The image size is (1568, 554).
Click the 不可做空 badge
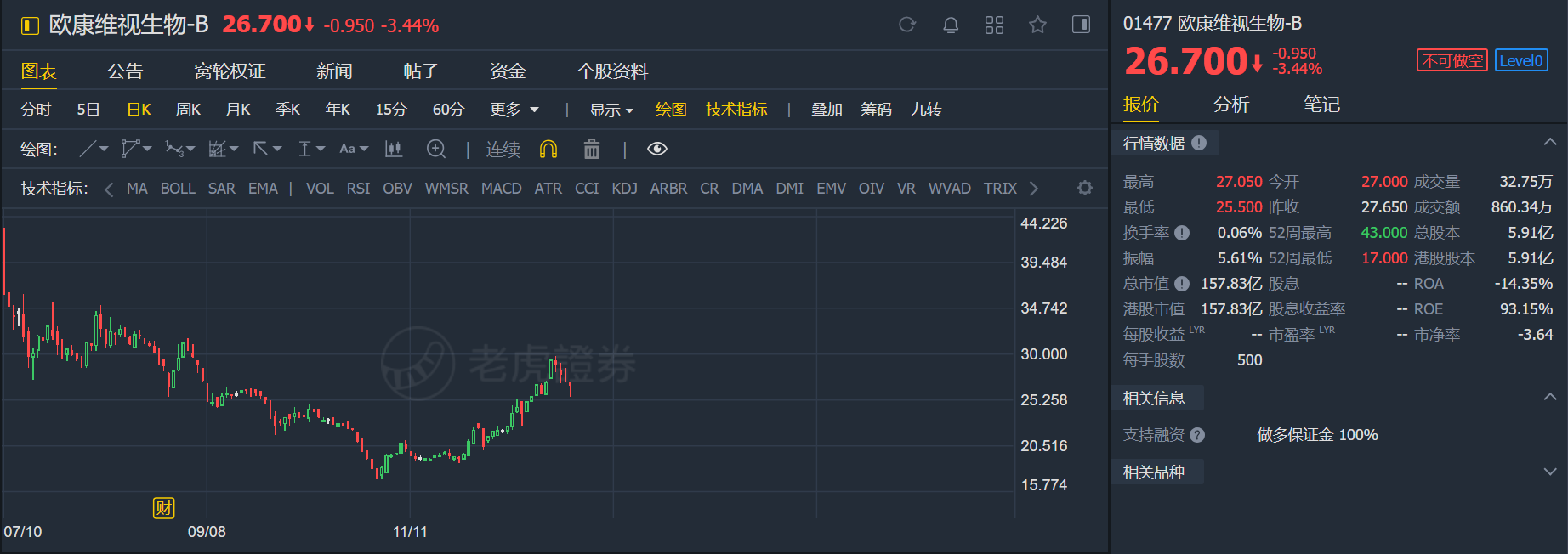pyautogui.click(x=1452, y=60)
